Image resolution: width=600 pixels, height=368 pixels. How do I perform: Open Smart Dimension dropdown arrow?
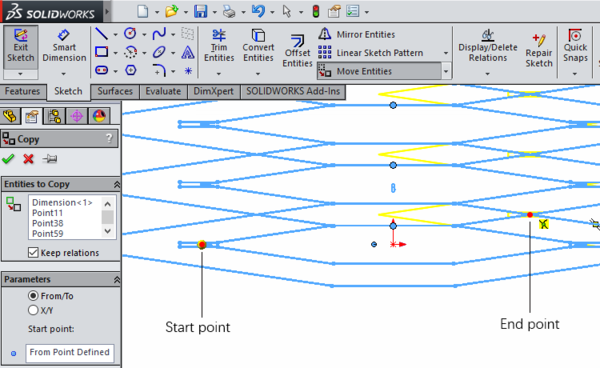coord(64,73)
